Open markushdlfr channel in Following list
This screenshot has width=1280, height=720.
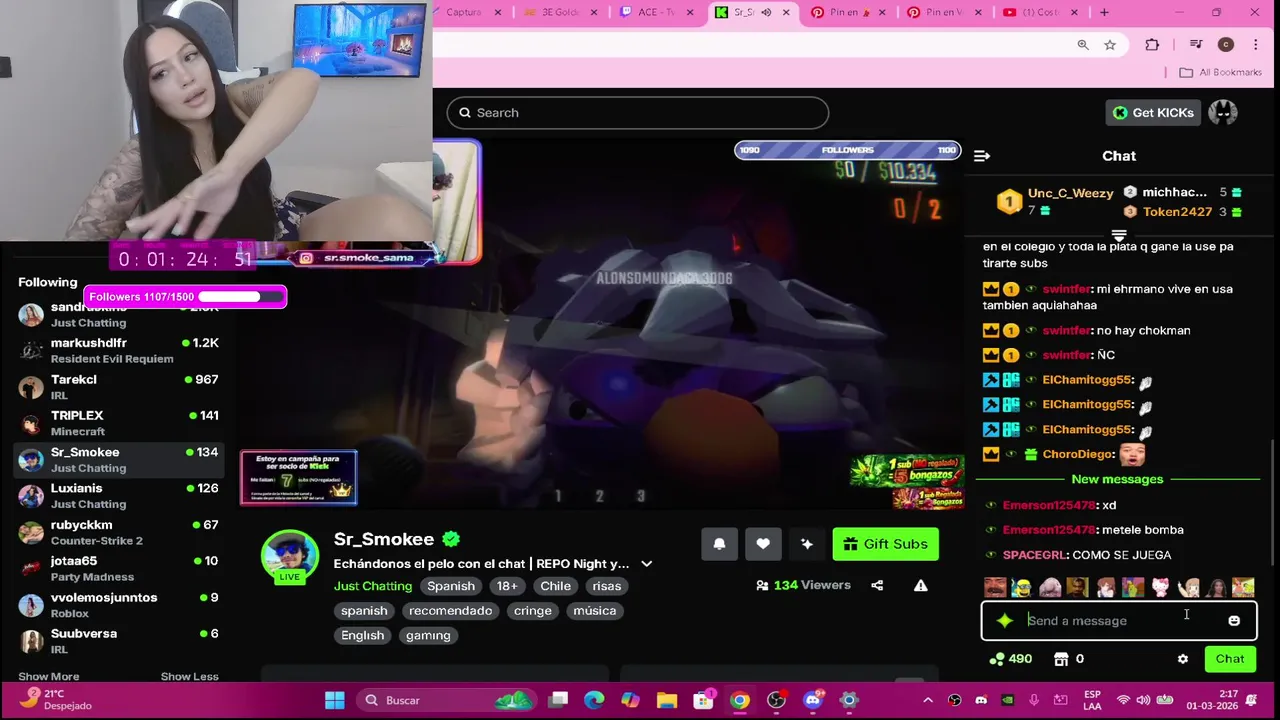pyautogui.click(x=118, y=350)
